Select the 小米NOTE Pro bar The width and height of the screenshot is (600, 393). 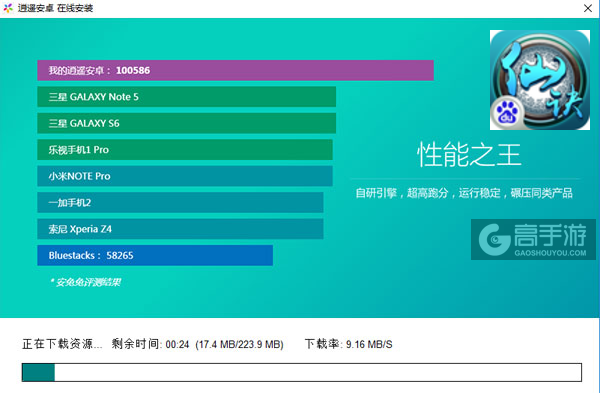pos(185,176)
